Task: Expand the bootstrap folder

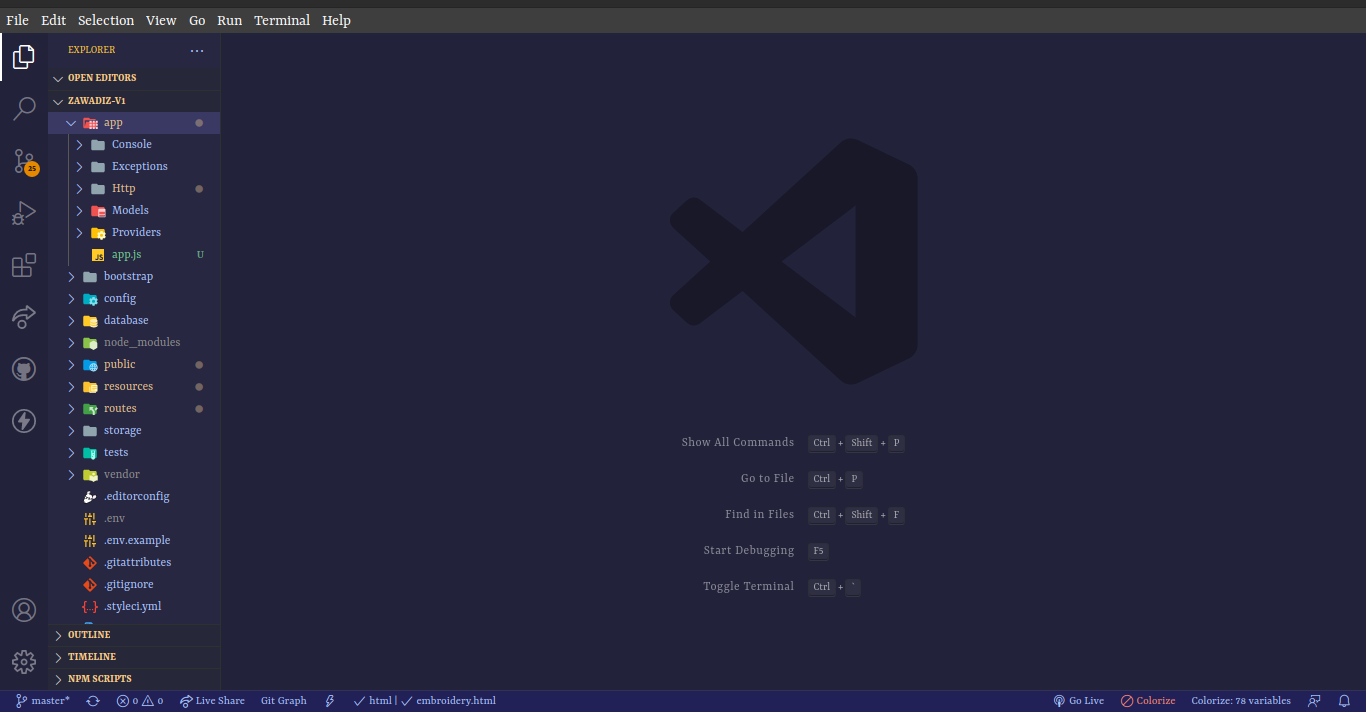Action: pos(134,277)
